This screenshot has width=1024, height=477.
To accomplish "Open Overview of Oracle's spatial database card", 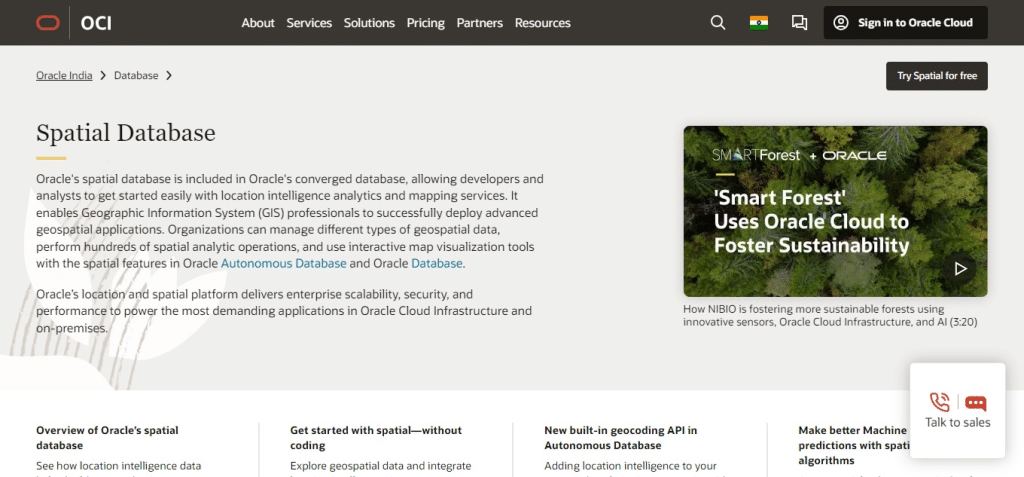I will pyautogui.click(x=107, y=438).
